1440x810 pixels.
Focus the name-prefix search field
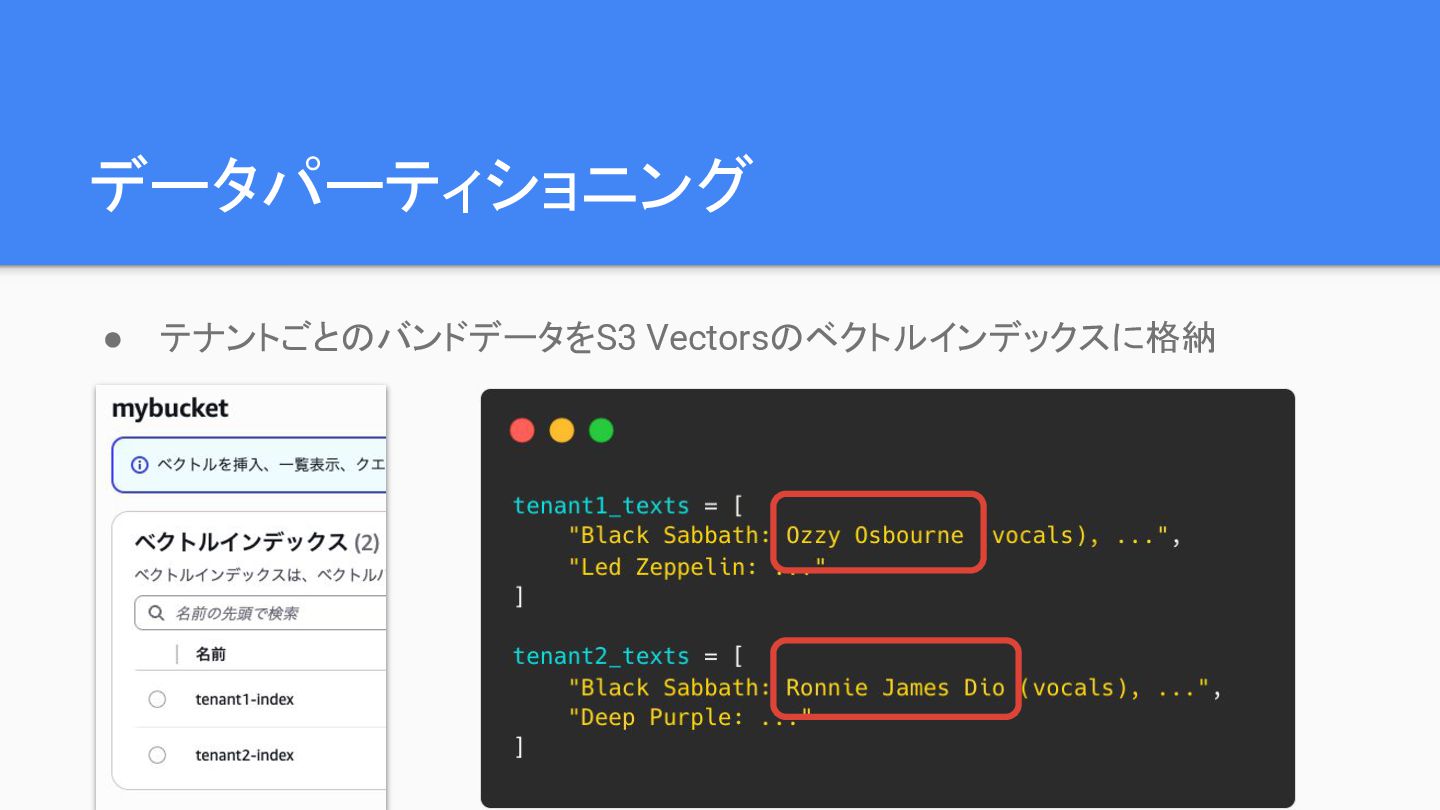pyautogui.click(x=260, y=613)
